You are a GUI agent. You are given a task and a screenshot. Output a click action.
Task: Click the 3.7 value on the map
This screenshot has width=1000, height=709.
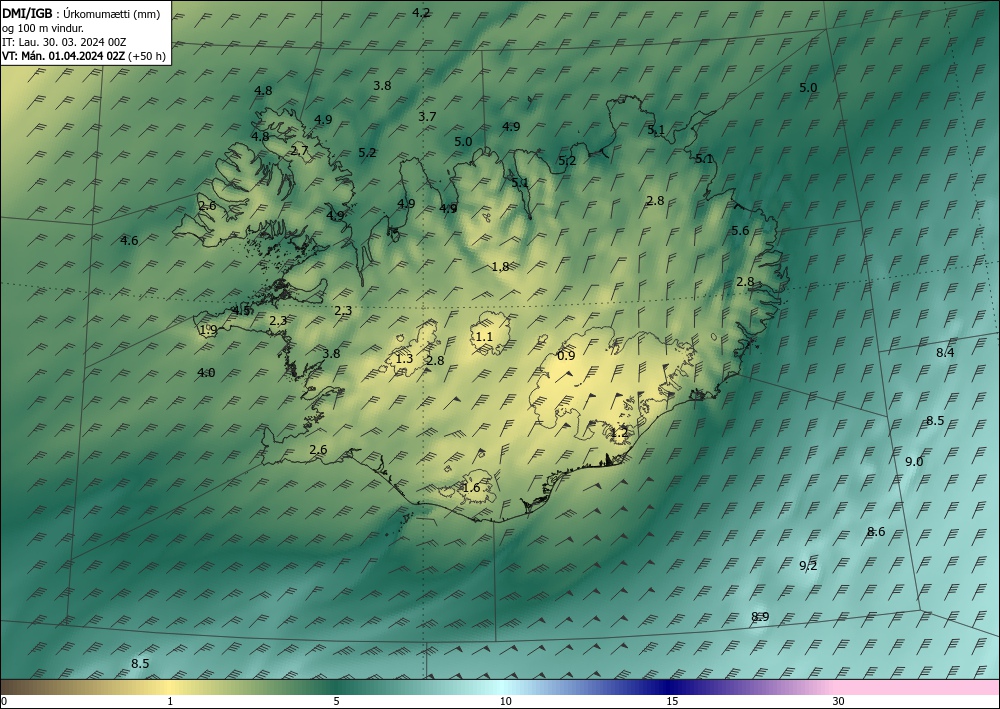pyautogui.click(x=427, y=116)
